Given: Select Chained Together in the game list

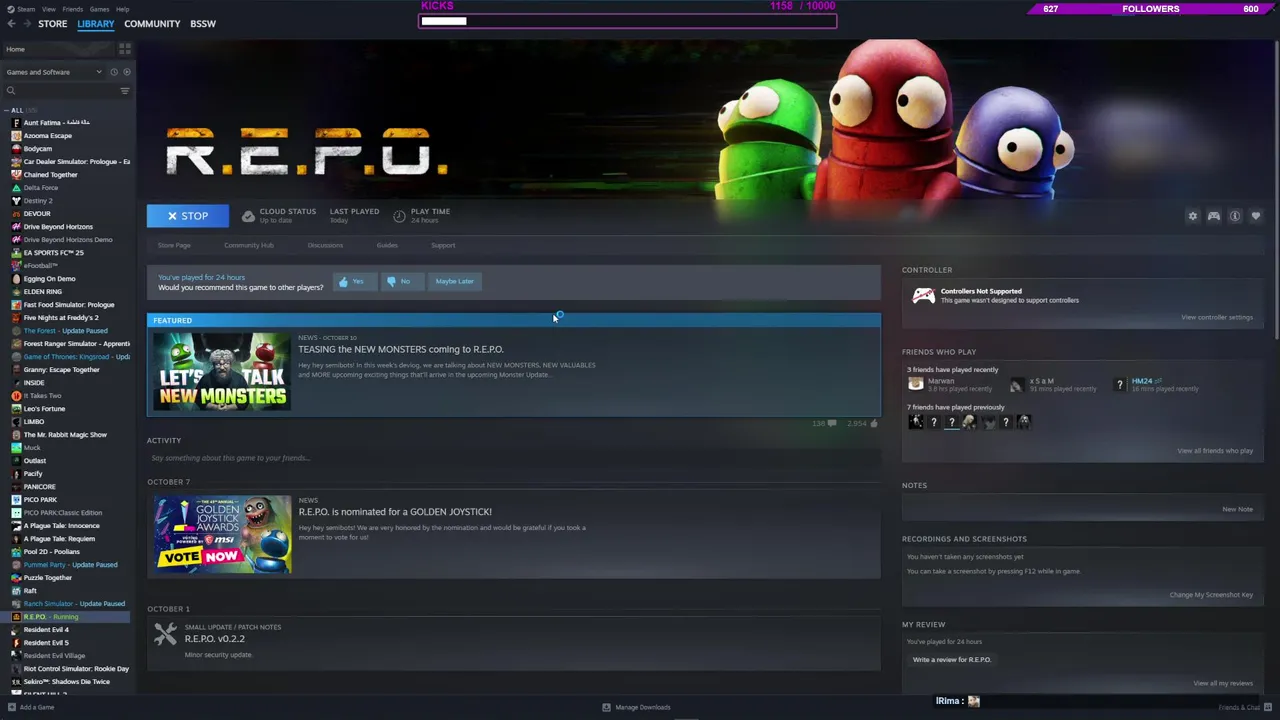Looking at the screenshot, I should (x=50, y=175).
